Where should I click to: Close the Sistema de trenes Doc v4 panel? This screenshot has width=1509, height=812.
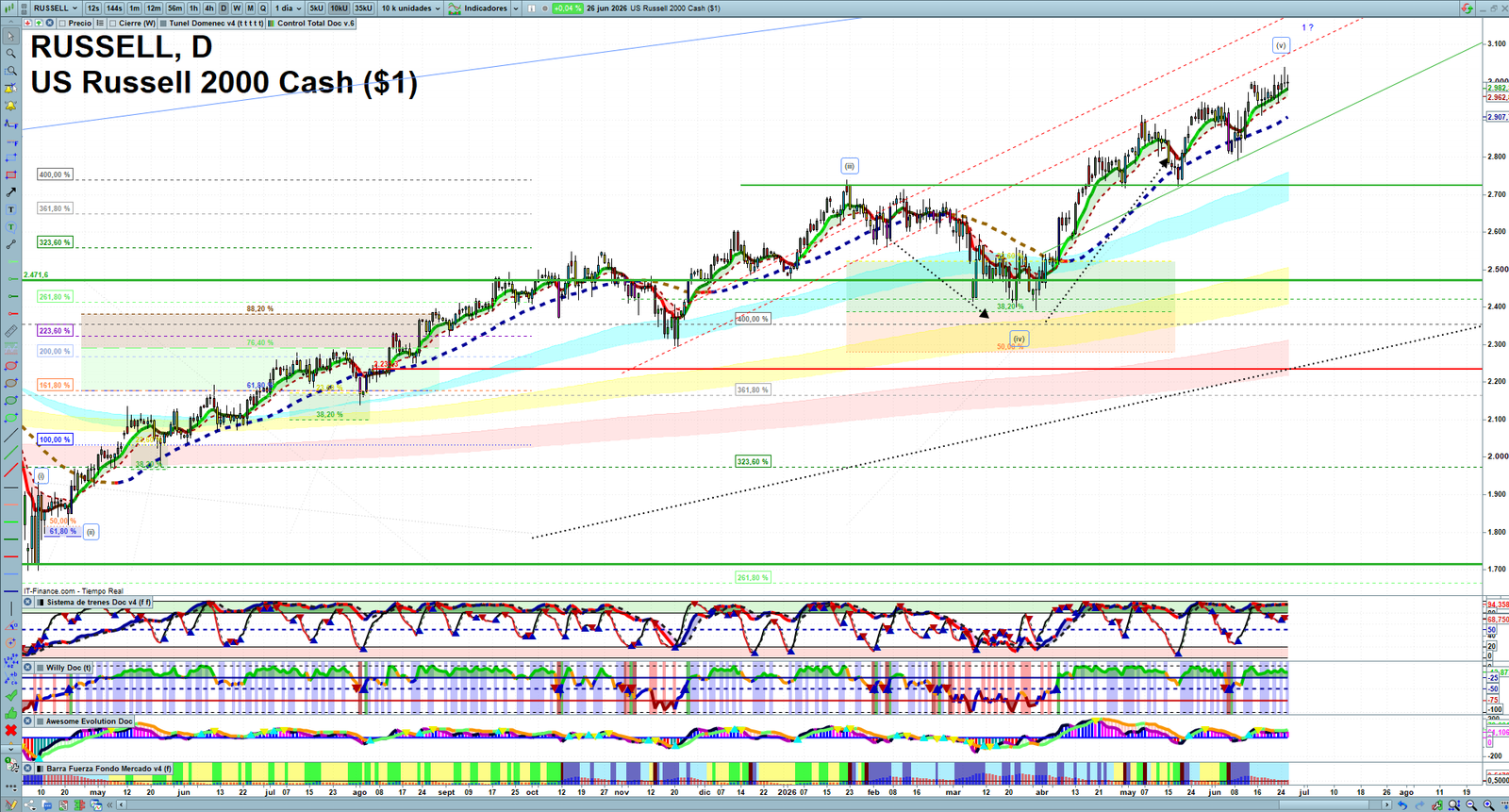28,602
